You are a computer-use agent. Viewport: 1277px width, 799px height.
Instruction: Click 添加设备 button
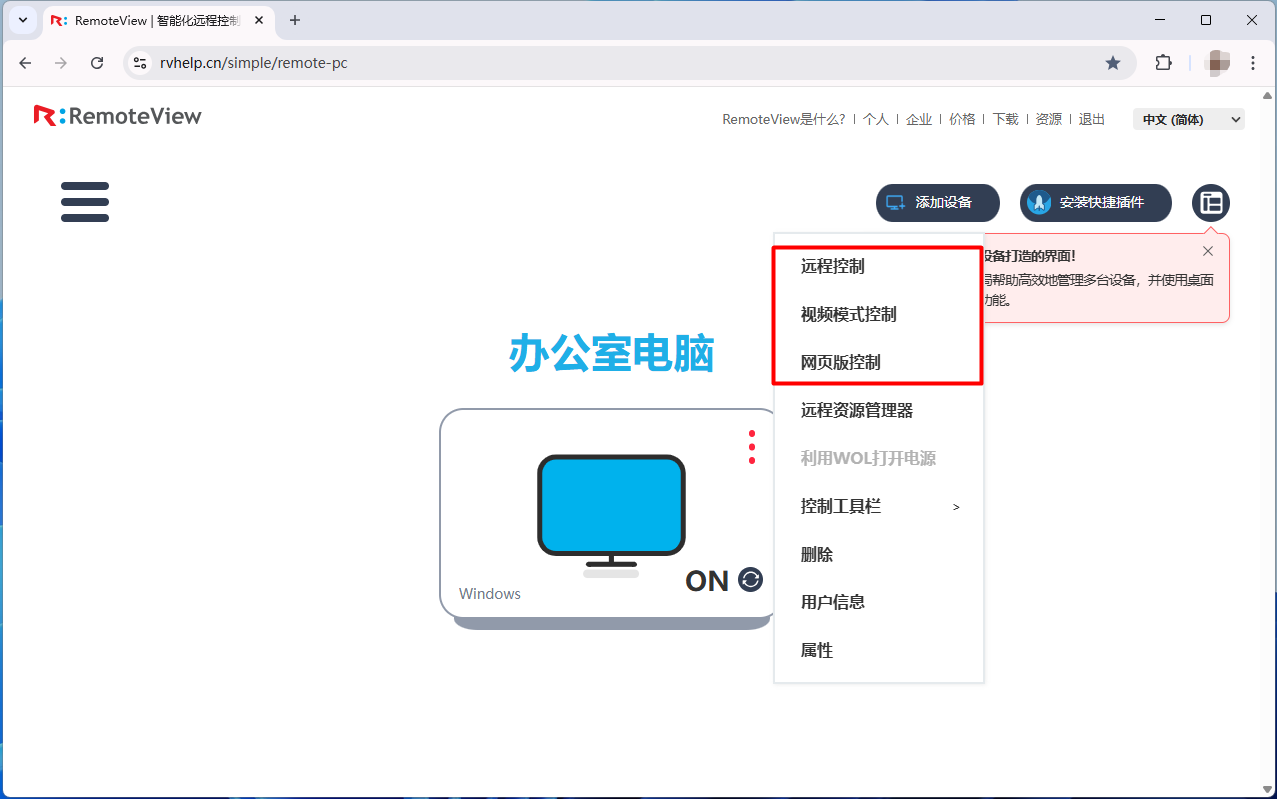938,203
